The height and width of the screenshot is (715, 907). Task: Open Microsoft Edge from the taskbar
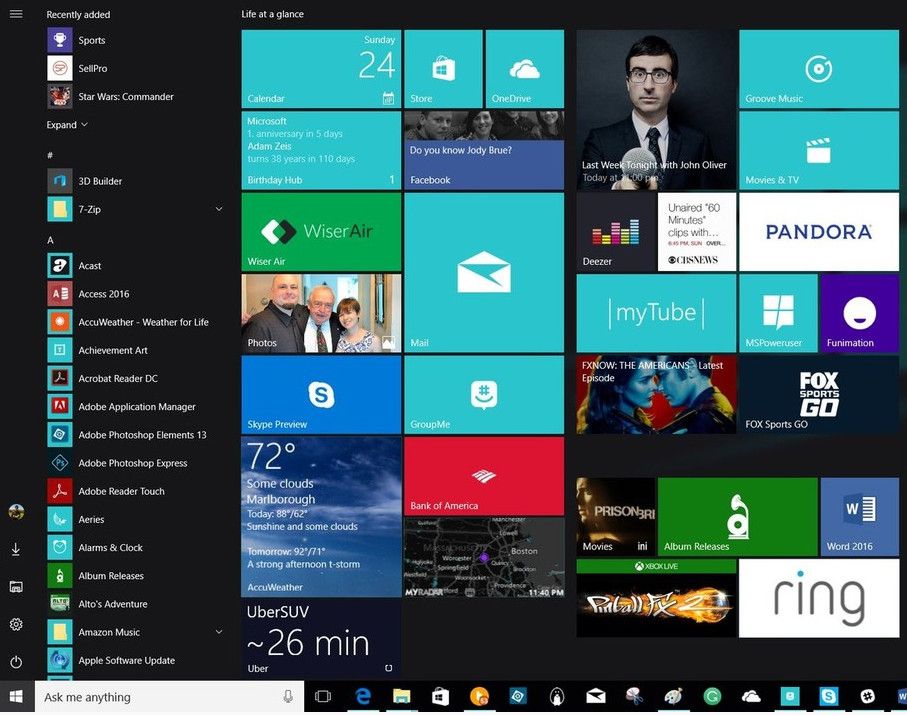(363, 696)
